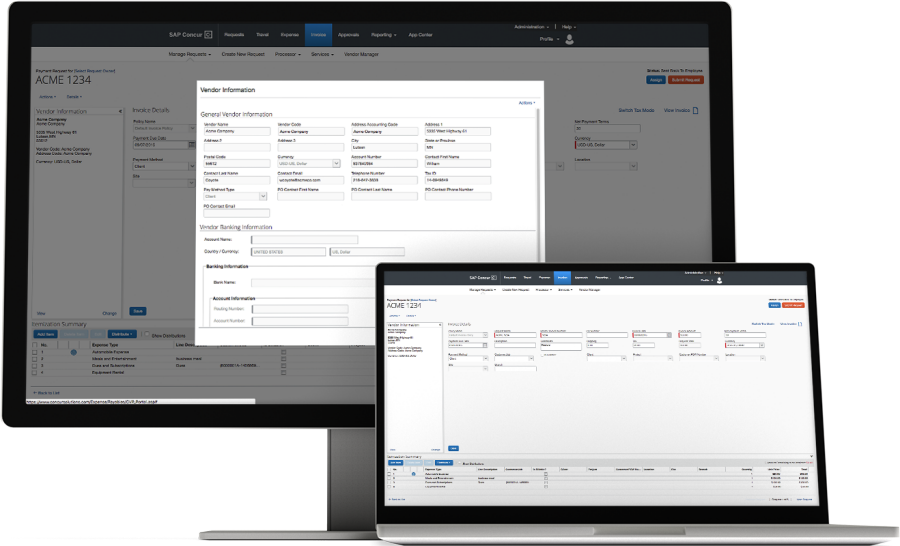This screenshot has width=900, height=546.
Task: Click the View Invoice document icon on laptop
Action: [x=800, y=324]
